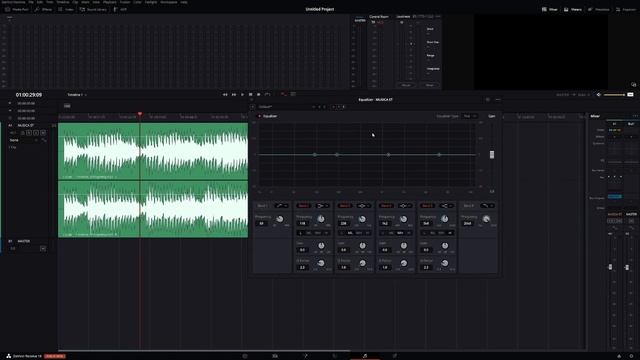Open the Media Pool panel
The image size is (640, 360).
[17, 9]
